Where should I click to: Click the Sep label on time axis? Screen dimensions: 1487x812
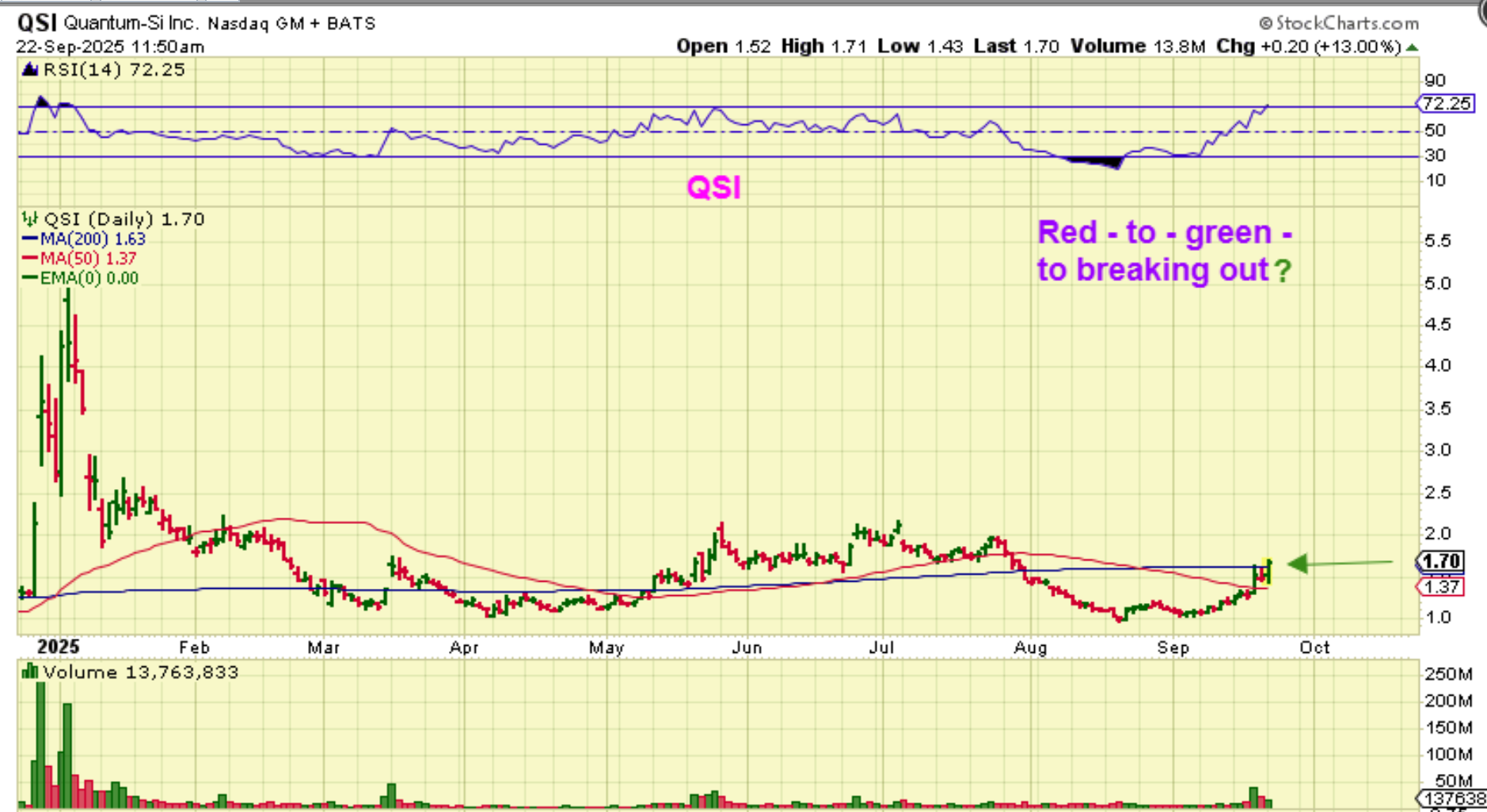[x=1173, y=647]
